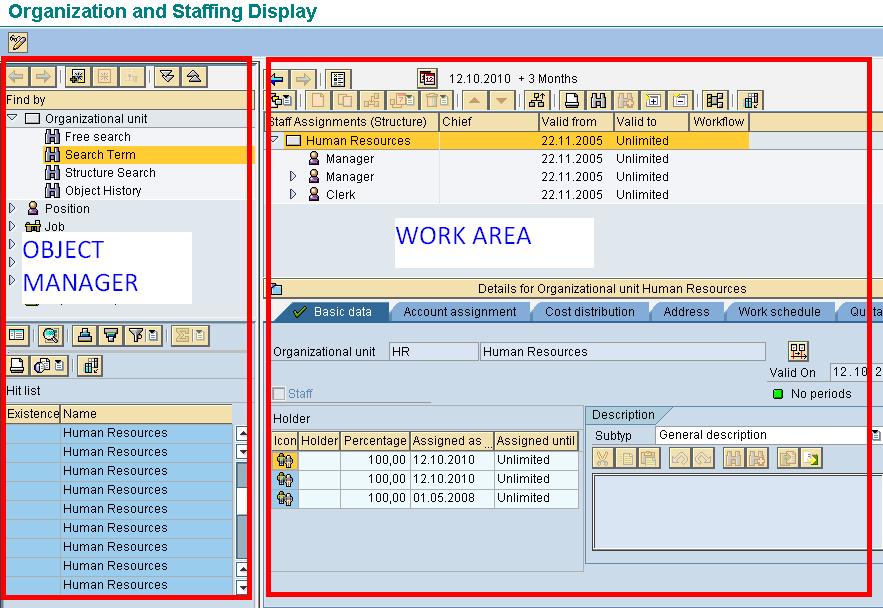
Task: Switch to the Account assignment tab
Action: [x=461, y=311]
